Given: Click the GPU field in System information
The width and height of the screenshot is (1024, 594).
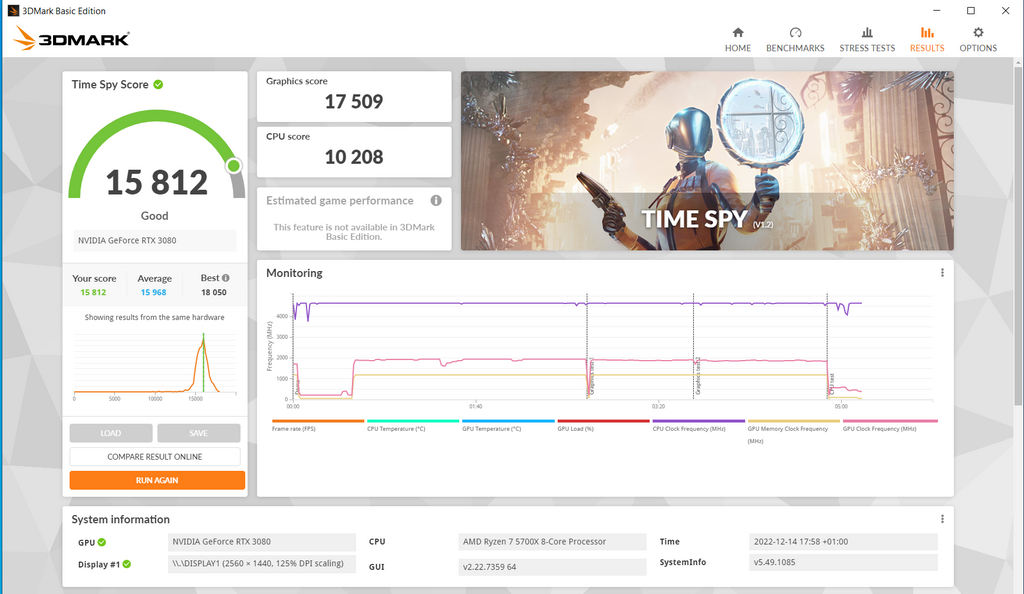Looking at the screenshot, I should tap(261, 542).
